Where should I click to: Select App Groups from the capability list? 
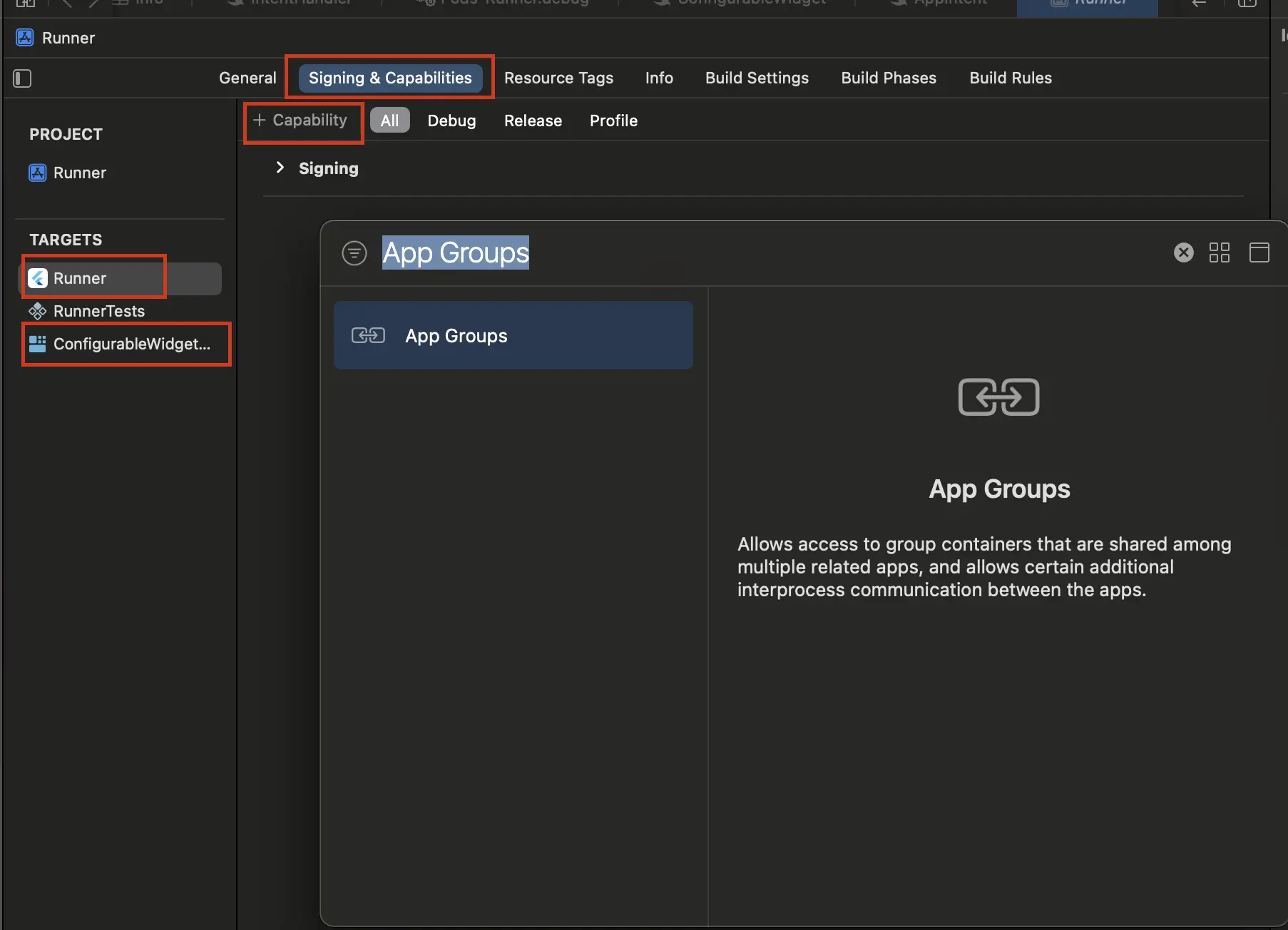click(x=513, y=335)
